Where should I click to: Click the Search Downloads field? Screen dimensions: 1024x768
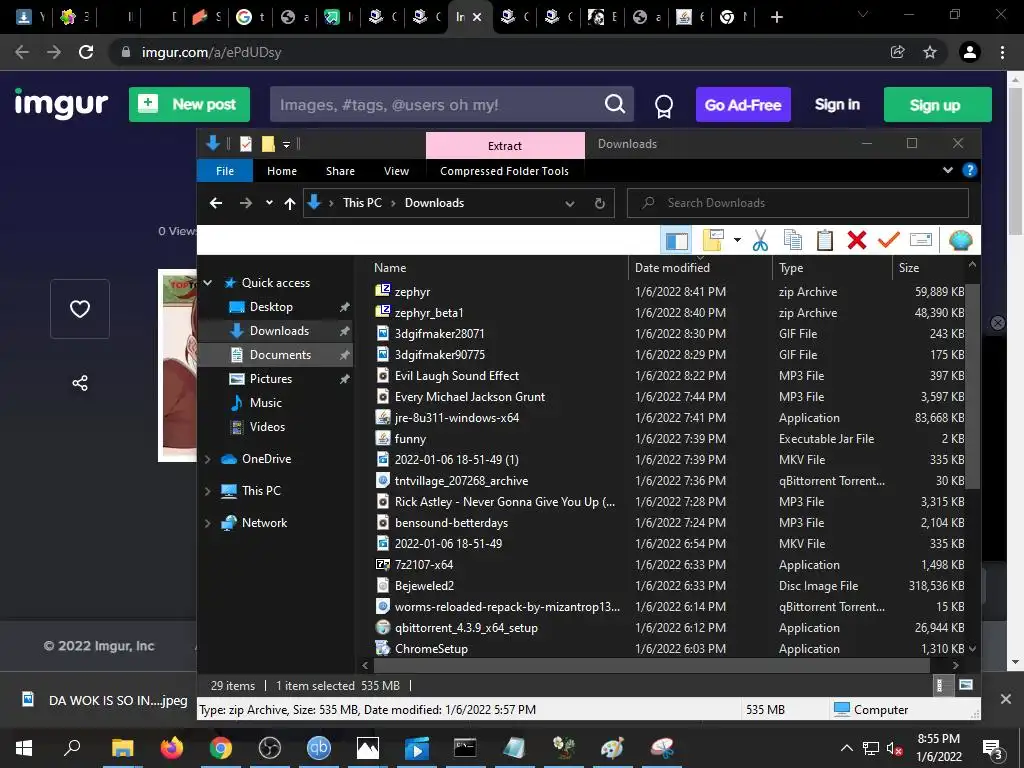coord(797,203)
